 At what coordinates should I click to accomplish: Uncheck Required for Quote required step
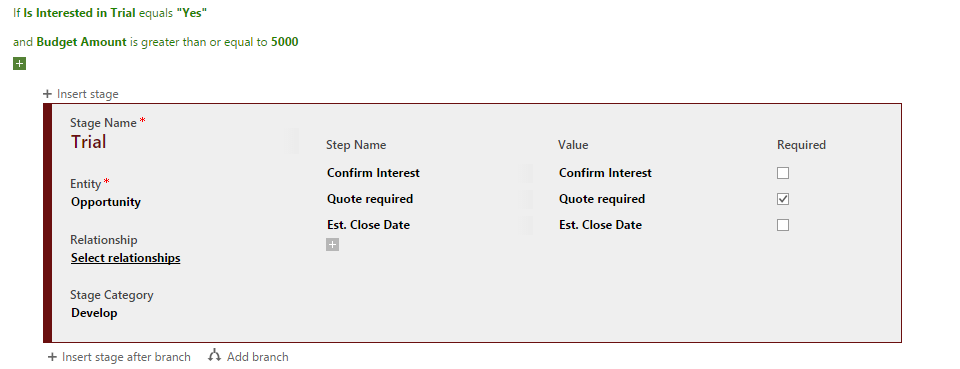coord(782,199)
